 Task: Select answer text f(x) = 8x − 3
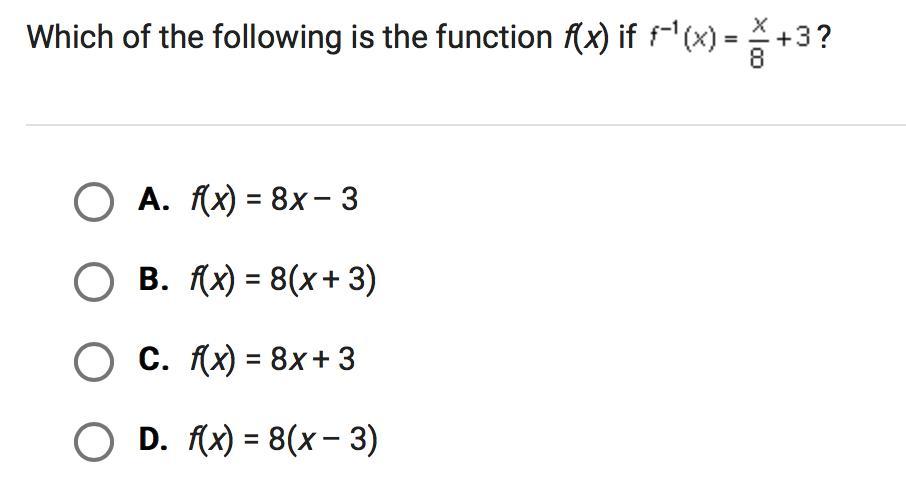(x=274, y=200)
